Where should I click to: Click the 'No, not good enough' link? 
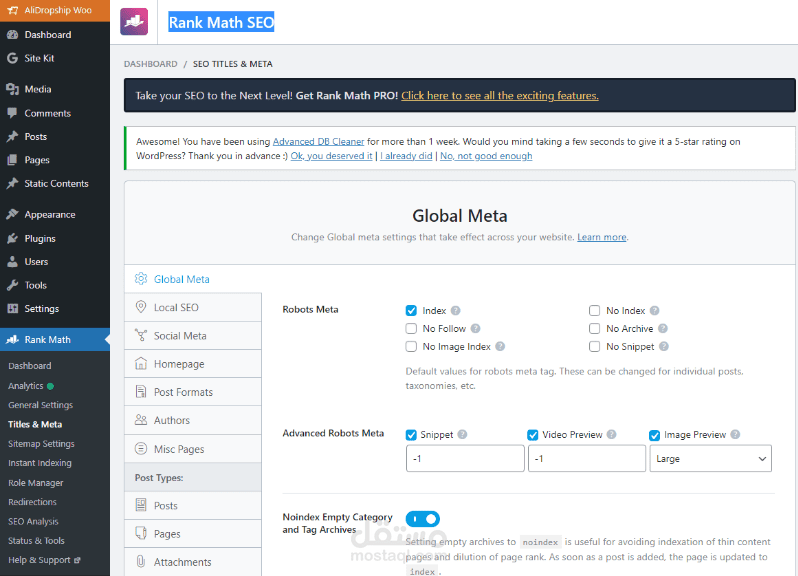point(486,156)
